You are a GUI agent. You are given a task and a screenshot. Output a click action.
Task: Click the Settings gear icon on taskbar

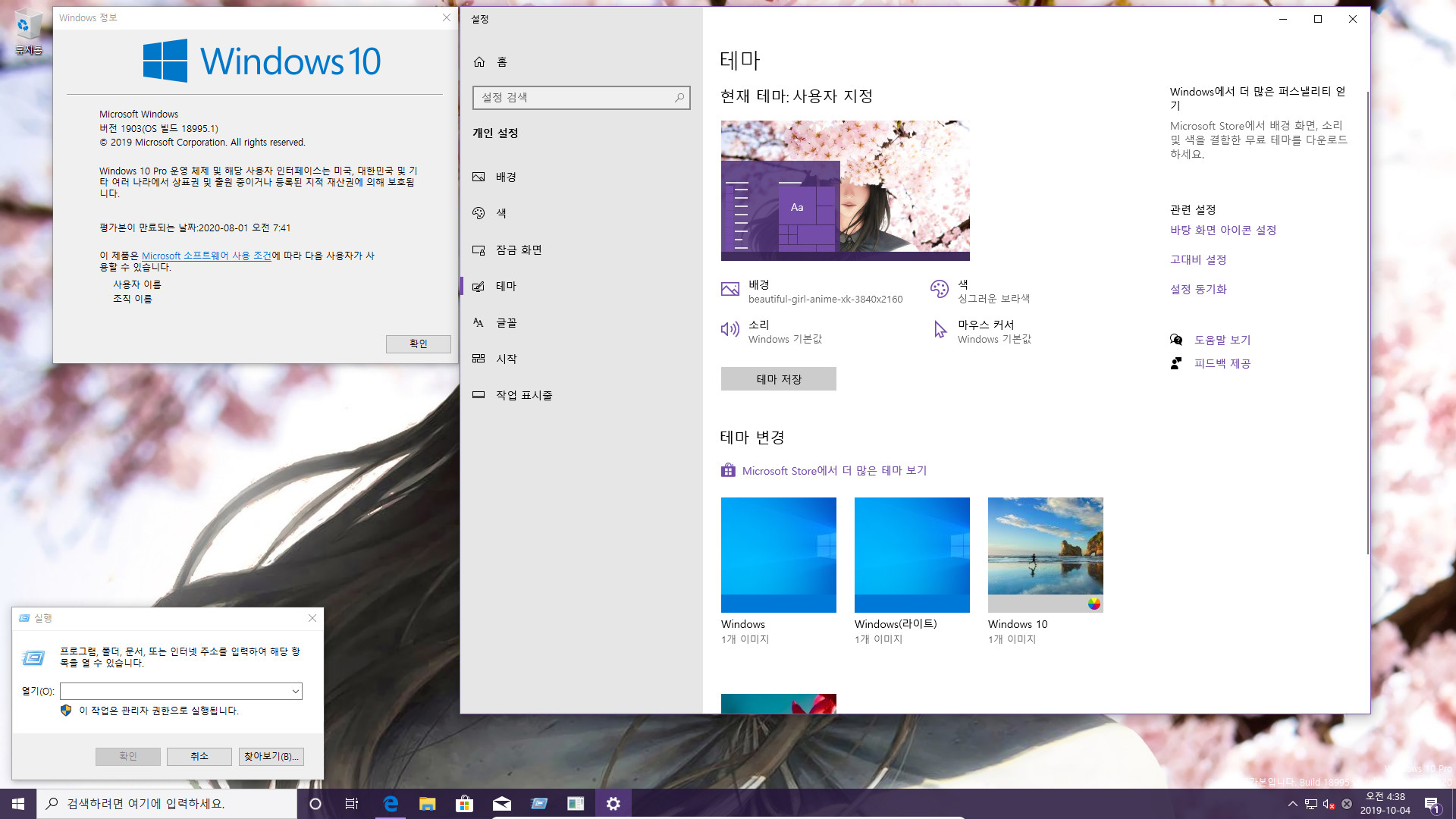click(613, 804)
